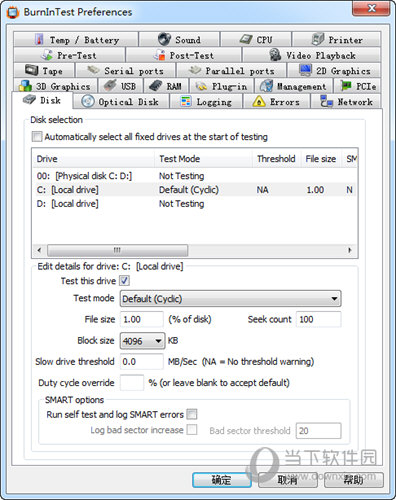This screenshot has width=396, height=500.
Task: Click the drive list scroll right arrow
Action: pos(350,250)
